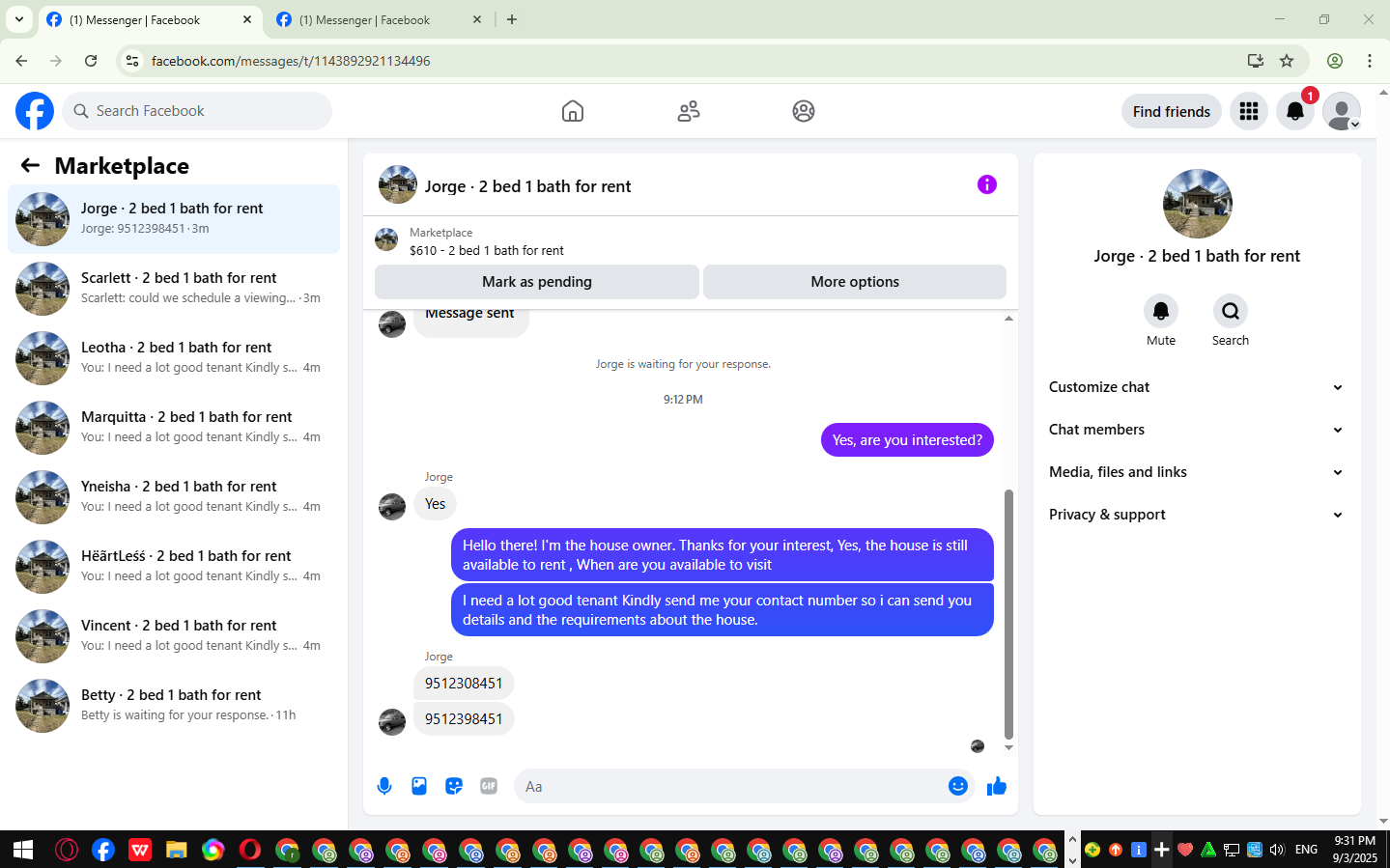
Task: Click the browser reload icon
Action: coord(91,61)
